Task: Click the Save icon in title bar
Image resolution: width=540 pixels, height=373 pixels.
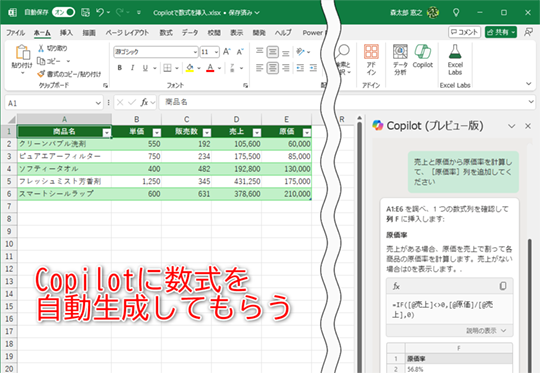Action: coord(85,12)
